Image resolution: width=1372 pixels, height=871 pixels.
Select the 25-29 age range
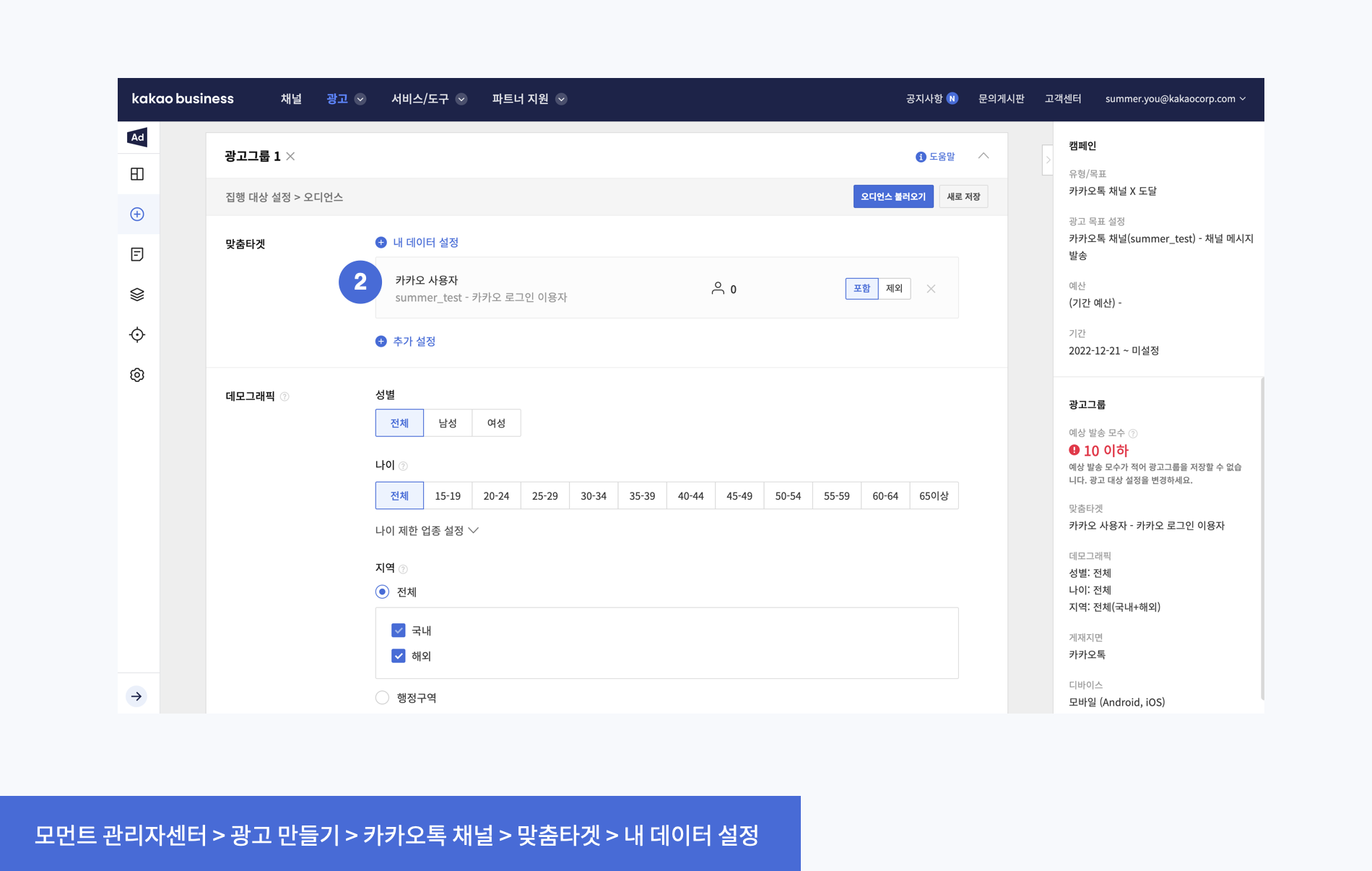click(x=544, y=496)
